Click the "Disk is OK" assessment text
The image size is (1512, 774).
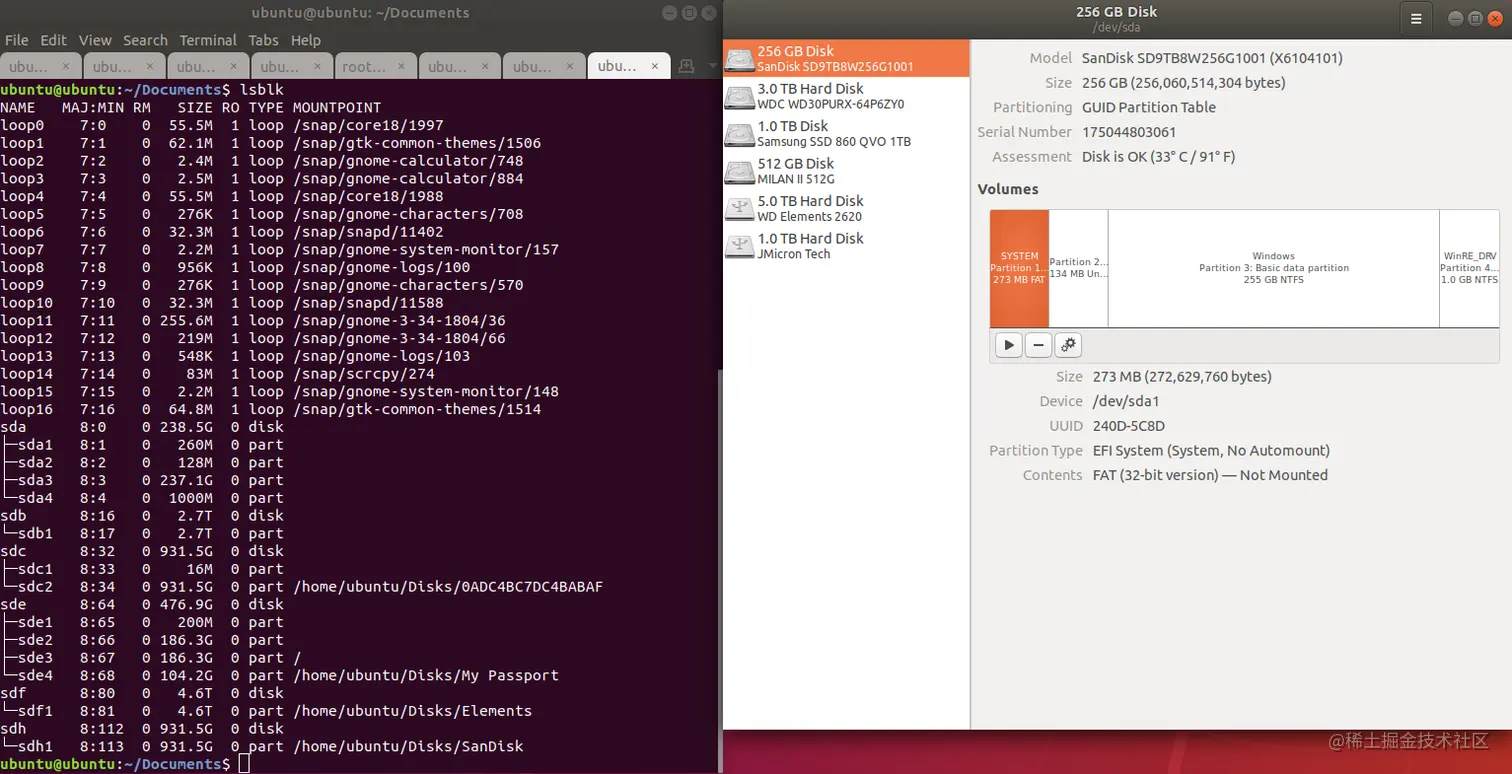(x=1158, y=157)
